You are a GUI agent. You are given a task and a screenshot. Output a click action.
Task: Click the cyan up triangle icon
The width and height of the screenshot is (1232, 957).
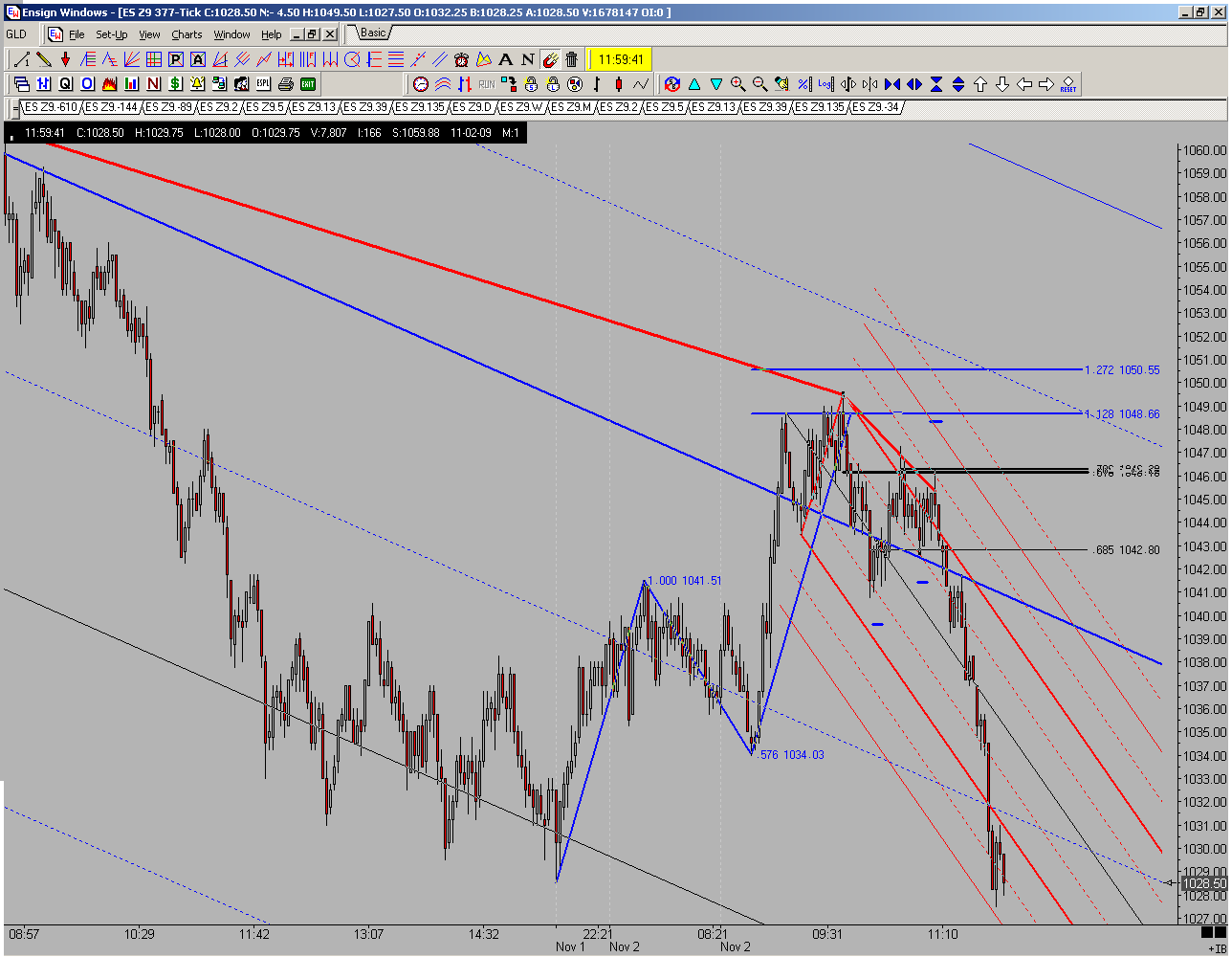pos(694,84)
